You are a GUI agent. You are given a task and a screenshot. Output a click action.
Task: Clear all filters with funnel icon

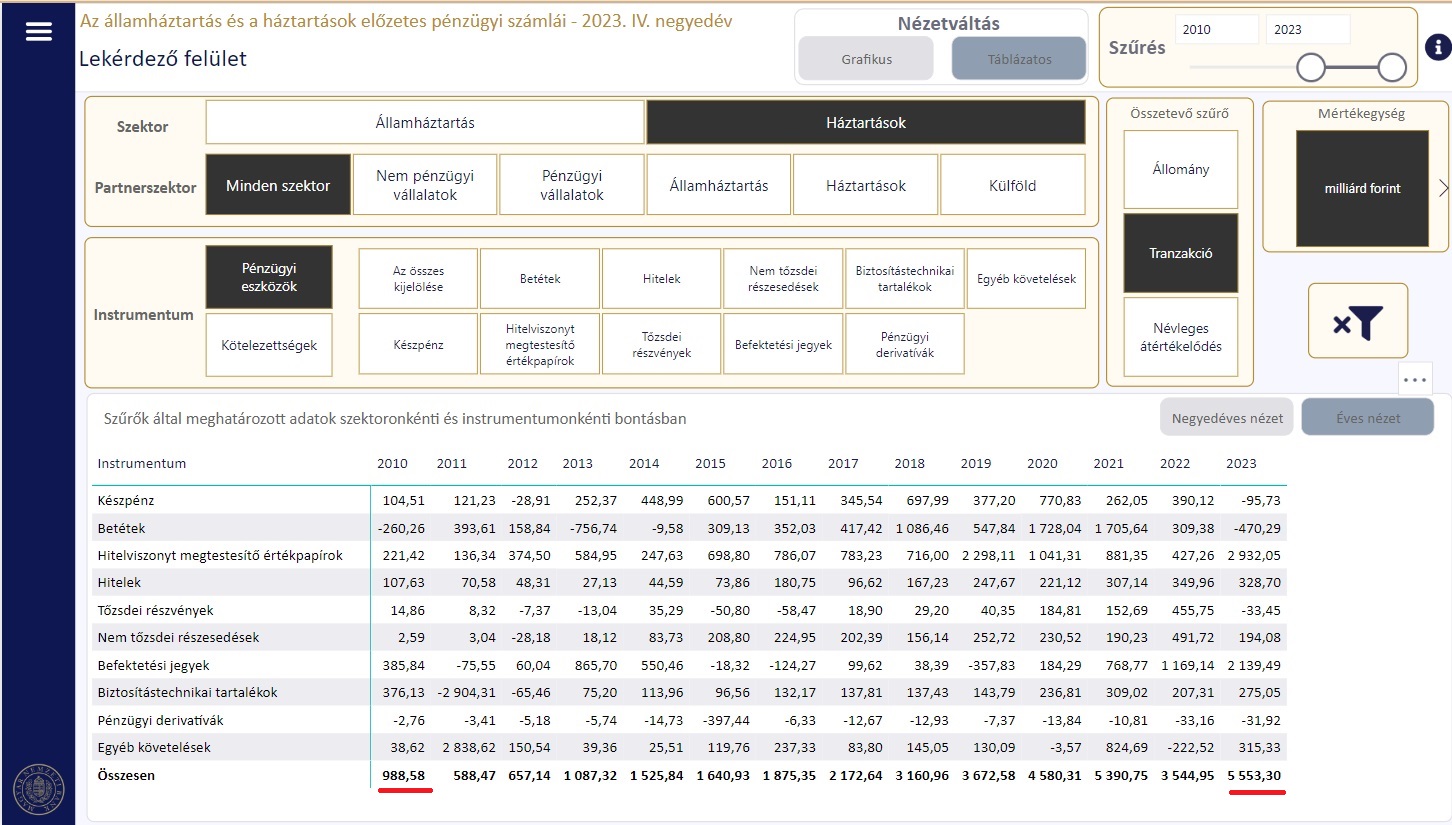(x=1357, y=321)
